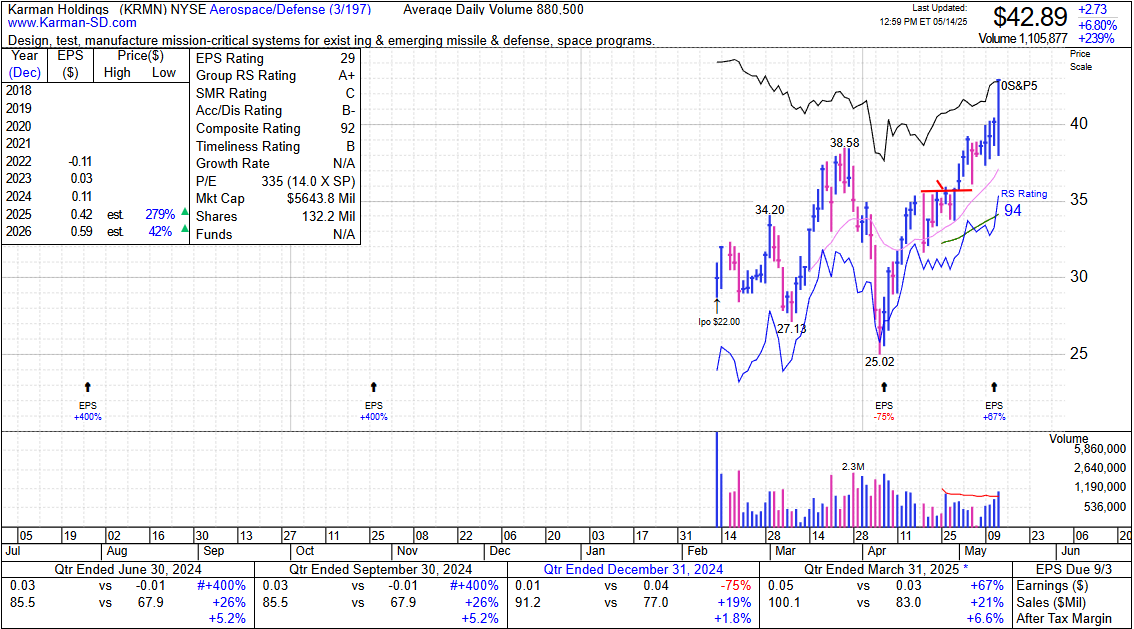Click the +6.80% percent change value
1134x629 pixels.
[1097, 25]
